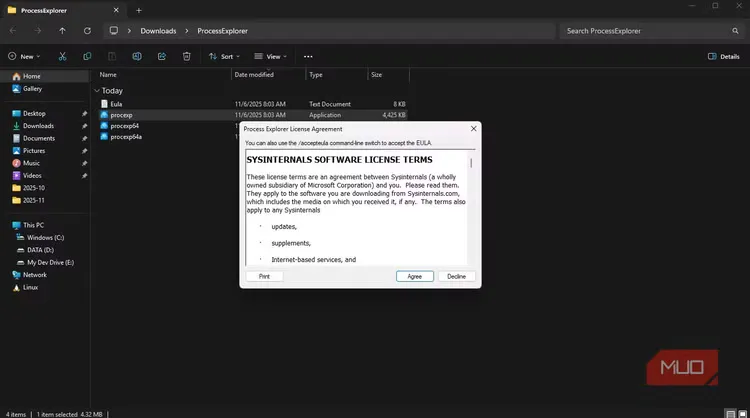
Task: Unpin Documents using its pin icon
Action: click(x=84, y=138)
